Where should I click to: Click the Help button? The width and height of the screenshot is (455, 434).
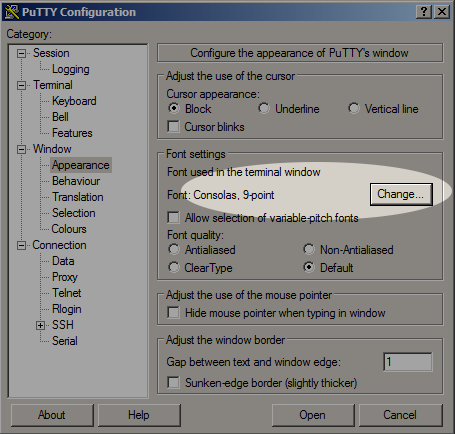click(x=139, y=415)
